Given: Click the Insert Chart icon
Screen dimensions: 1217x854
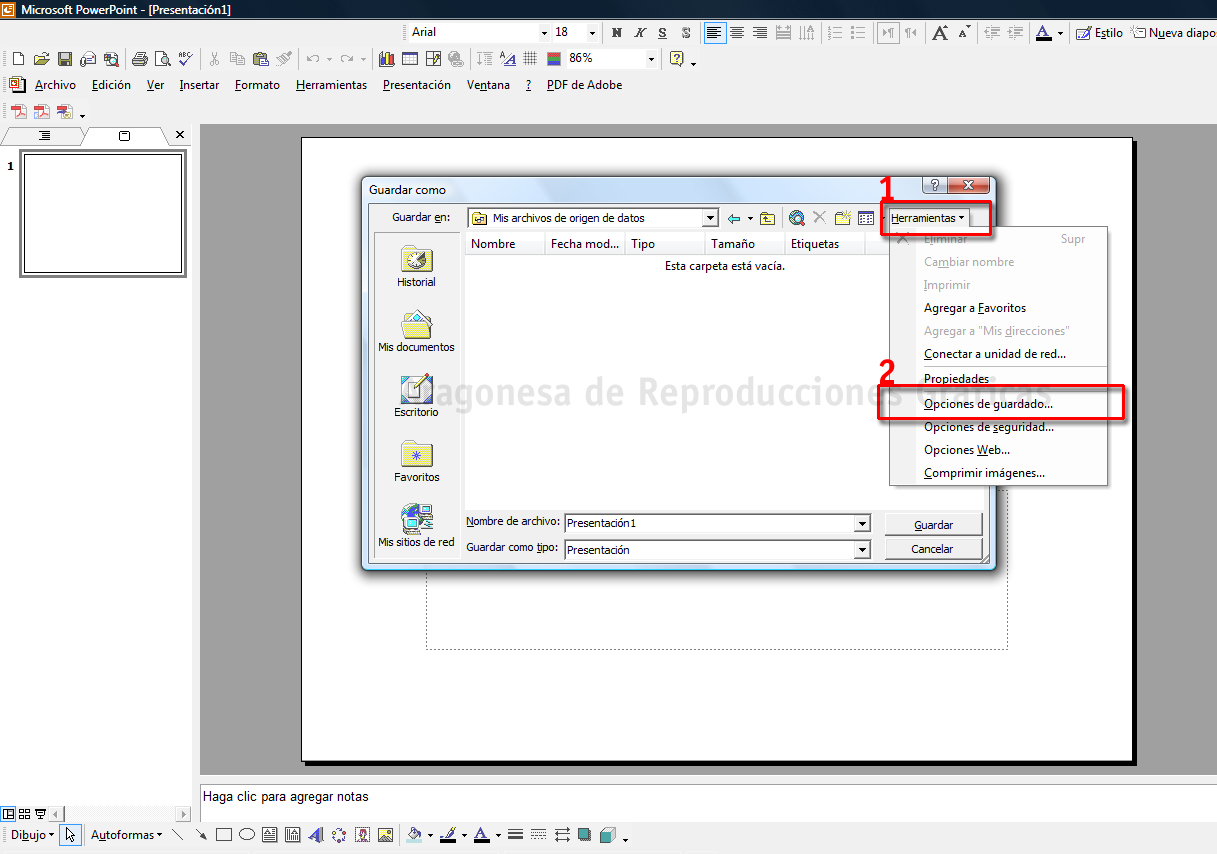Looking at the screenshot, I should click(387, 59).
